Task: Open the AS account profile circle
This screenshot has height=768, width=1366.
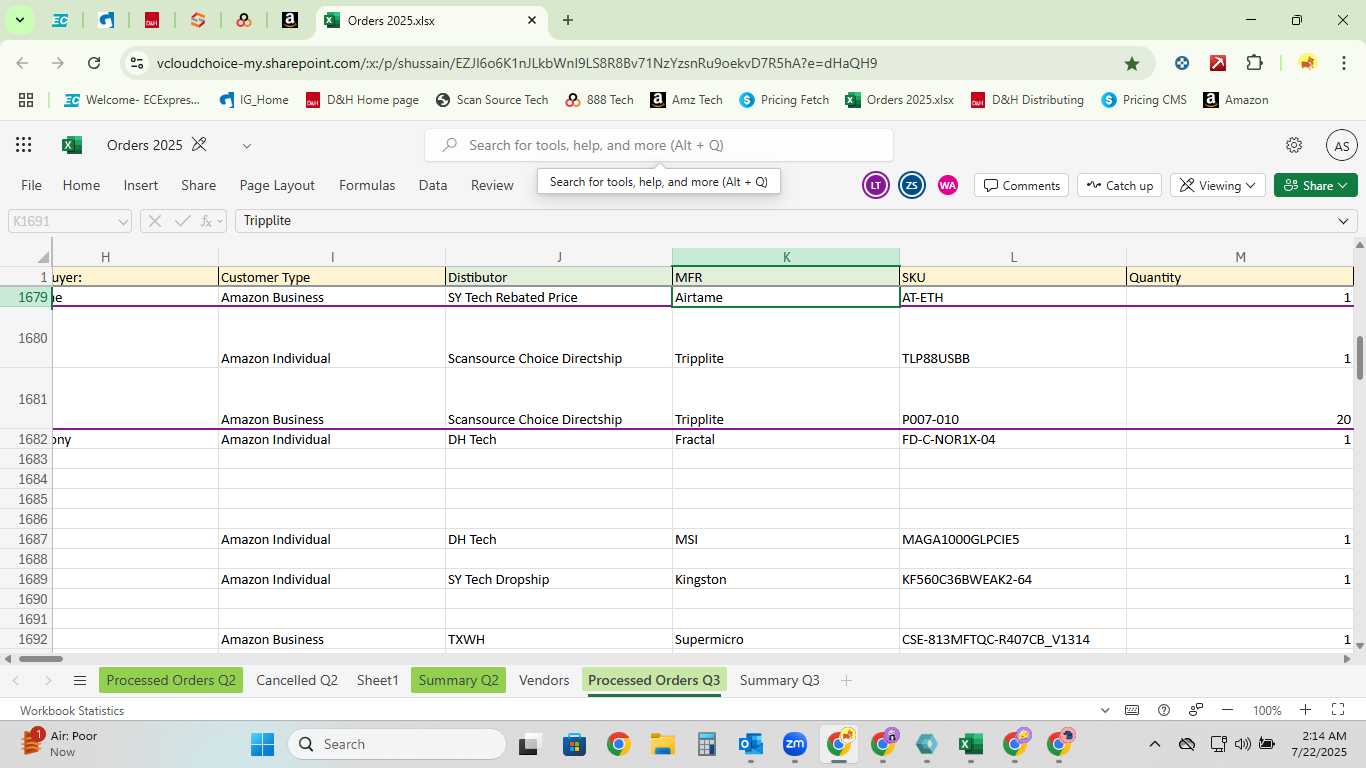Action: (1341, 145)
